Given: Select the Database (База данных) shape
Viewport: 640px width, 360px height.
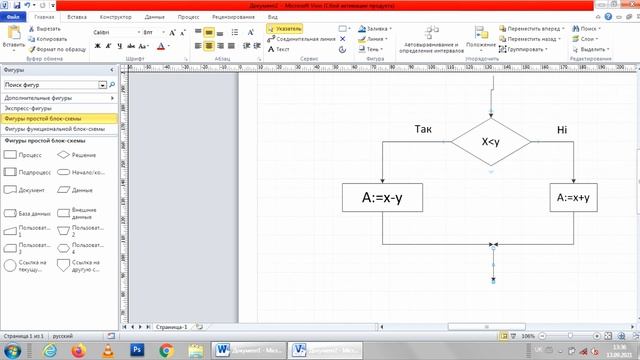Looking at the screenshot, I should 27,213.
